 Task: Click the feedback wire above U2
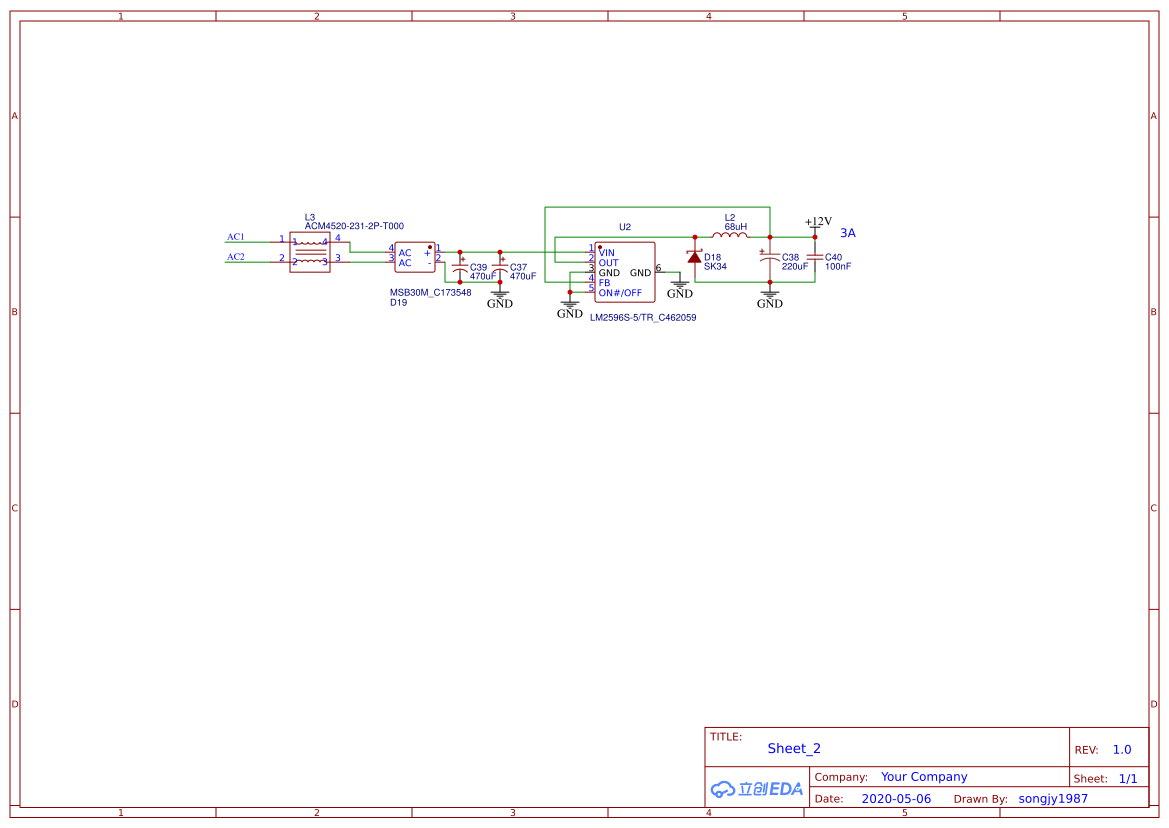(657, 207)
